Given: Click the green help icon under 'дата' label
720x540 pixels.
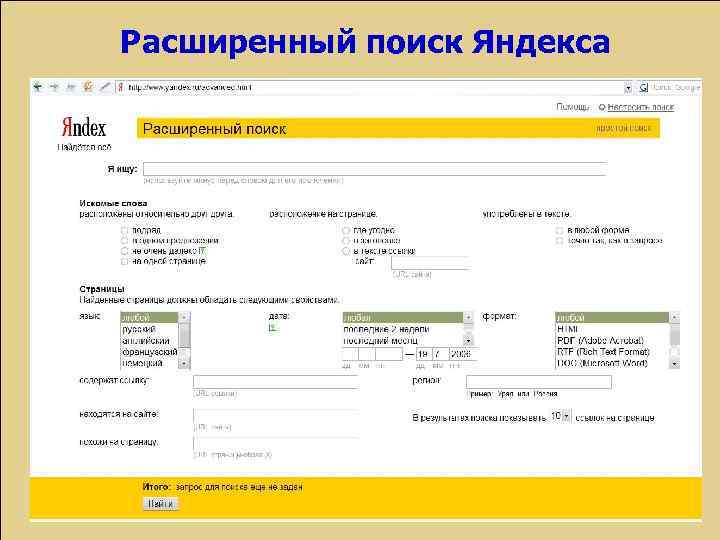Looking at the screenshot, I should pos(272,327).
